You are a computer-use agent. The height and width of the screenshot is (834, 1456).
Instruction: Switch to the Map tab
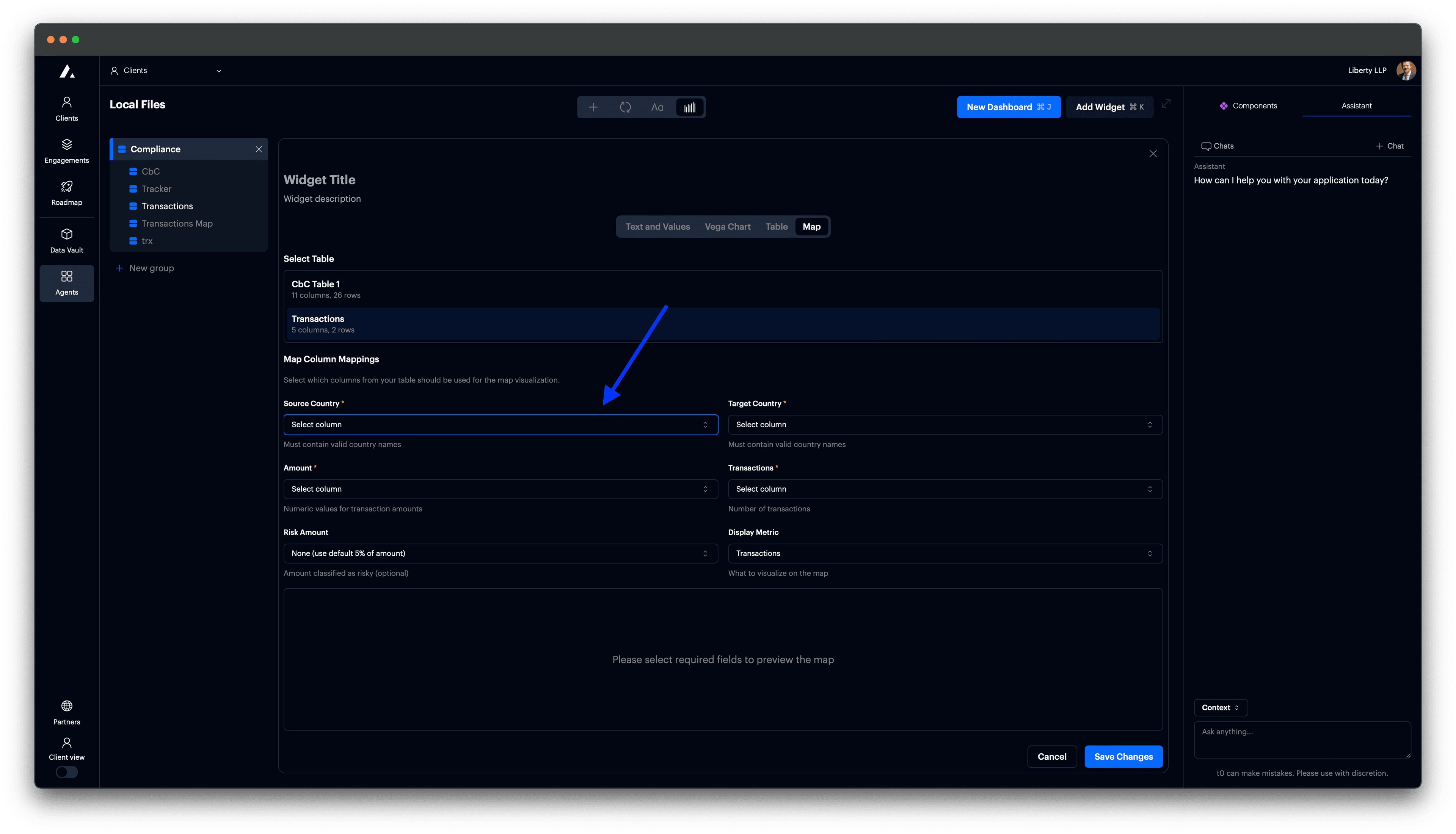pos(811,226)
